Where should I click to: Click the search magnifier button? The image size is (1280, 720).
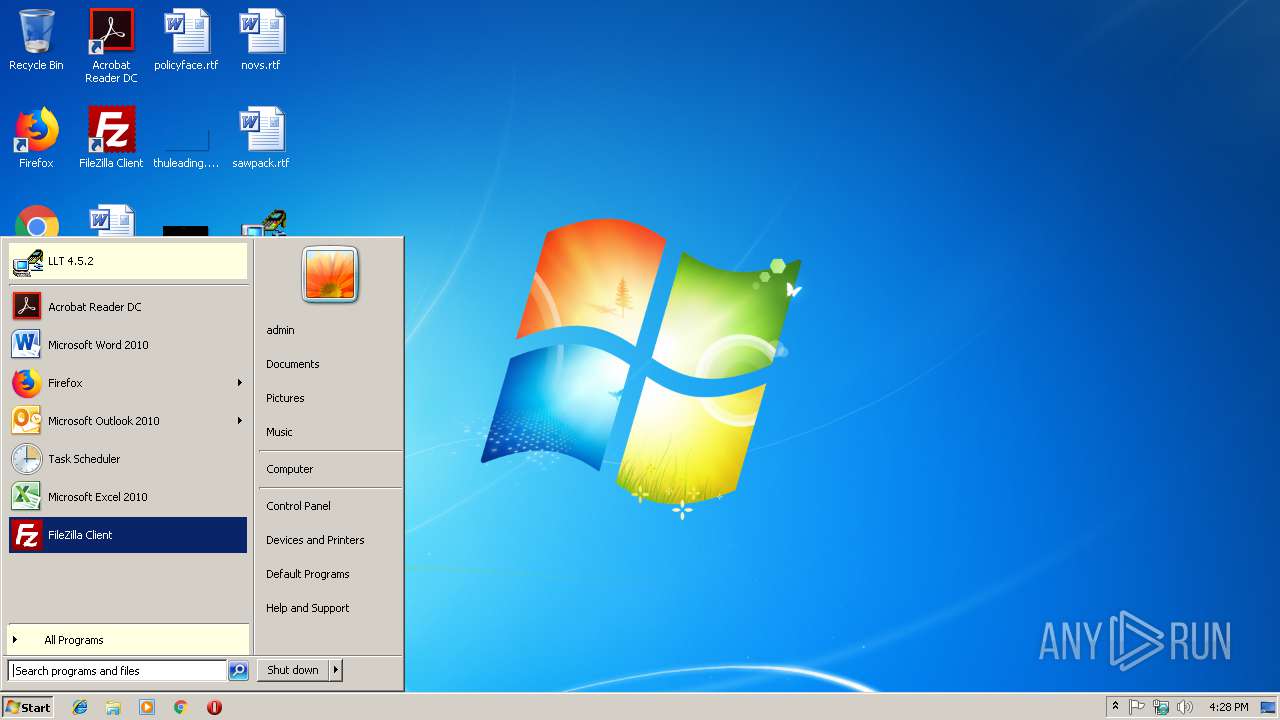click(x=238, y=671)
